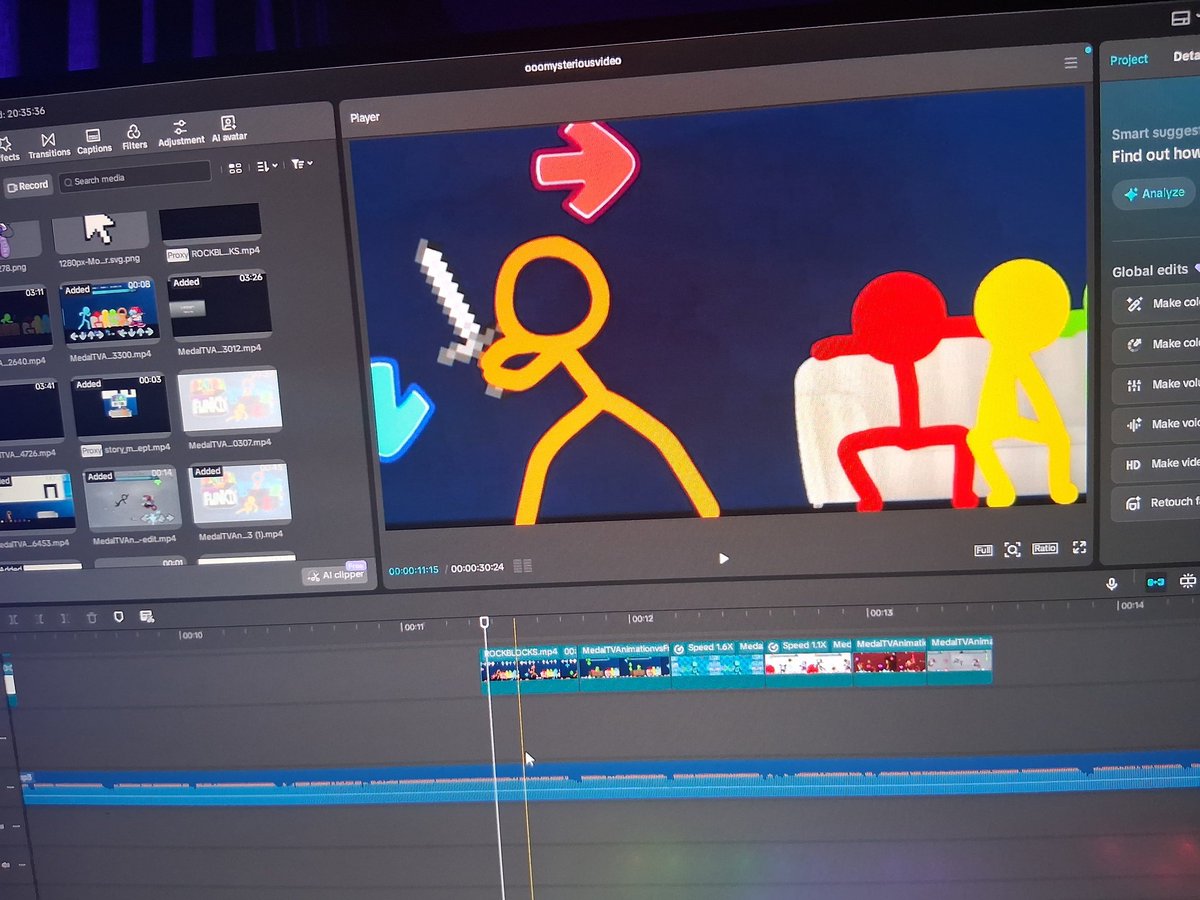Image resolution: width=1200 pixels, height=900 pixels.
Task: Select the Speed 1.6X timeline clip
Action: (718, 663)
